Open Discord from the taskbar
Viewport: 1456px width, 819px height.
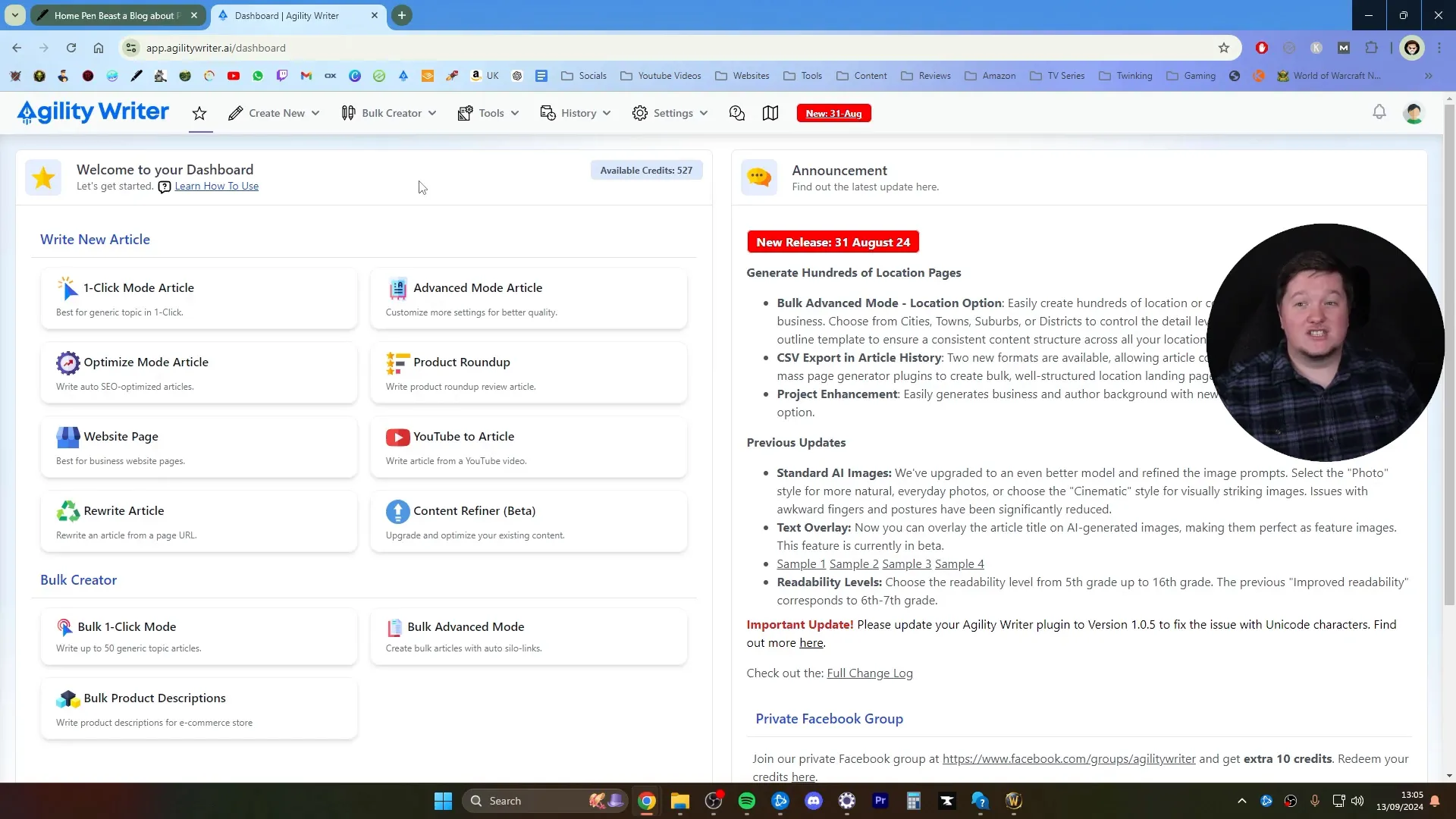pos(814,801)
